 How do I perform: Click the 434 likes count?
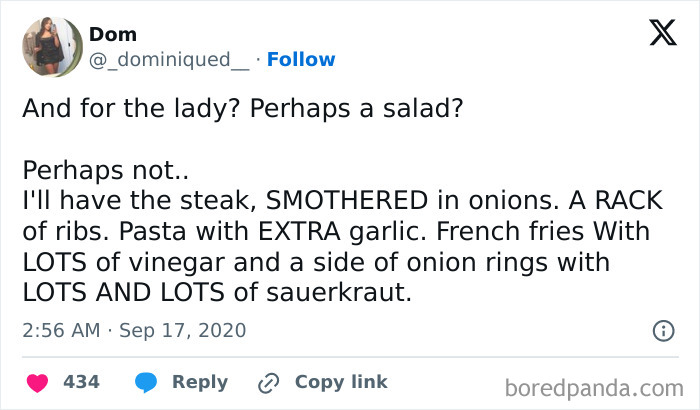pos(81,382)
